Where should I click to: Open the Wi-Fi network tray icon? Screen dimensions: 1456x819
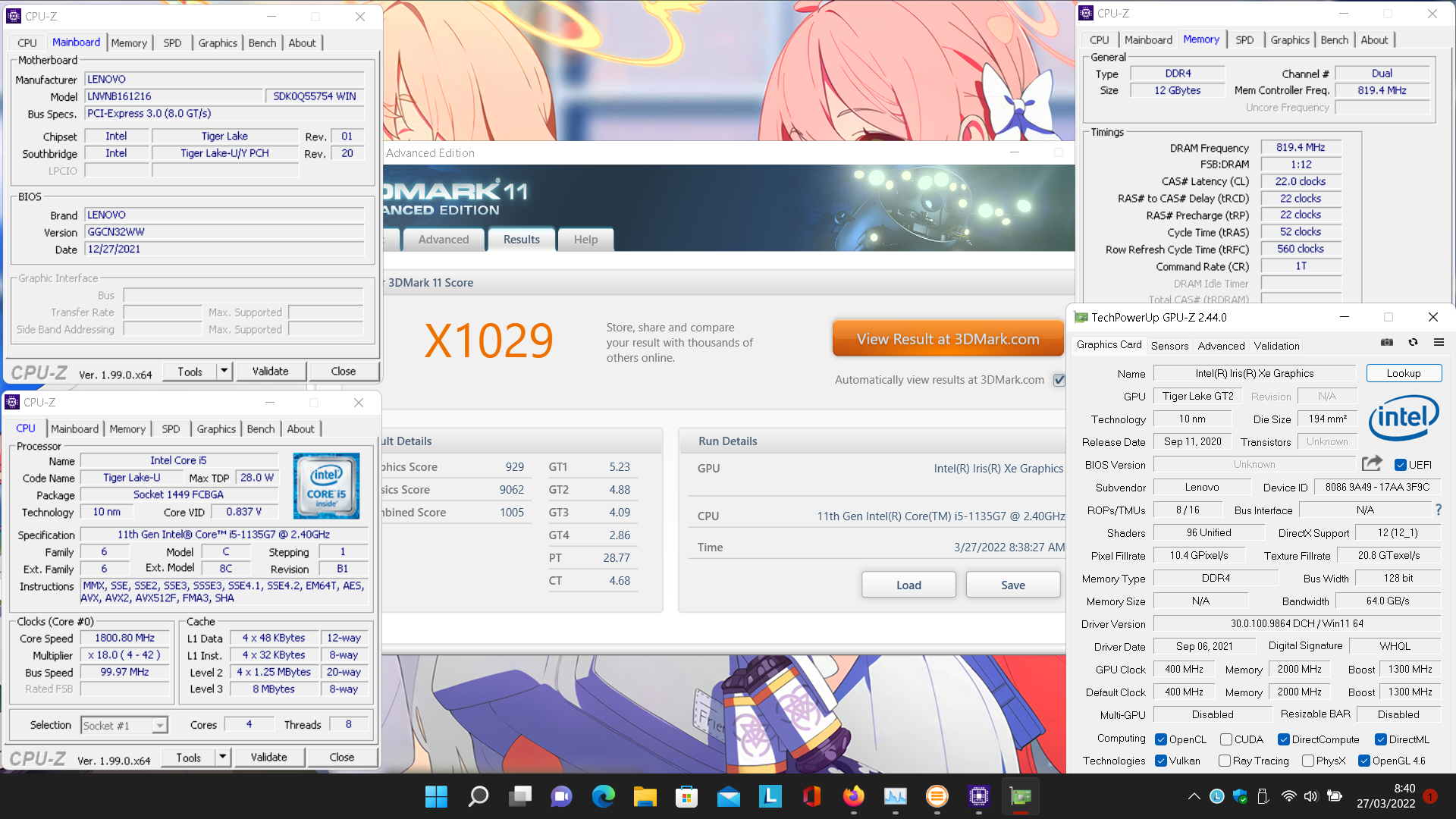pyautogui.click(x=1288, y=796)
